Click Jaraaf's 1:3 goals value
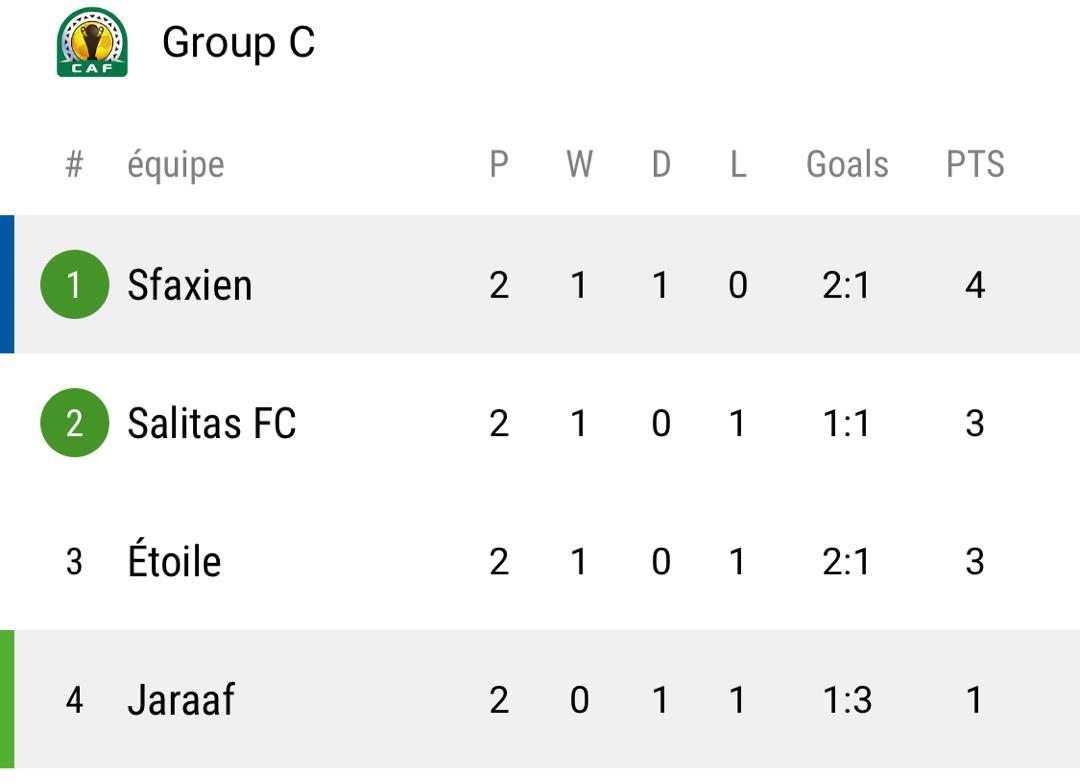1080x784 pixels. tap(847, 700)
